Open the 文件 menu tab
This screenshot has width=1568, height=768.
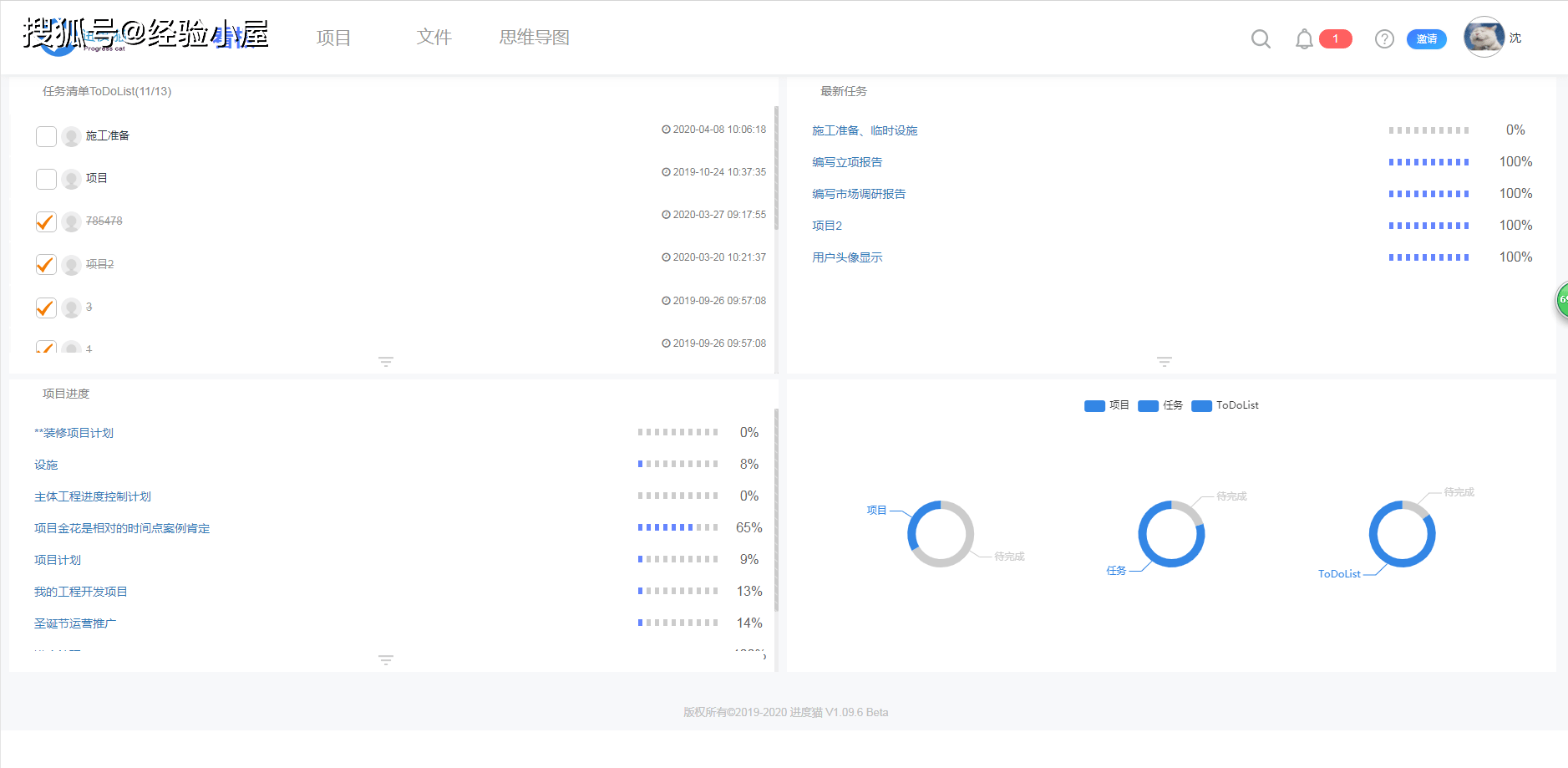[434, 38]
